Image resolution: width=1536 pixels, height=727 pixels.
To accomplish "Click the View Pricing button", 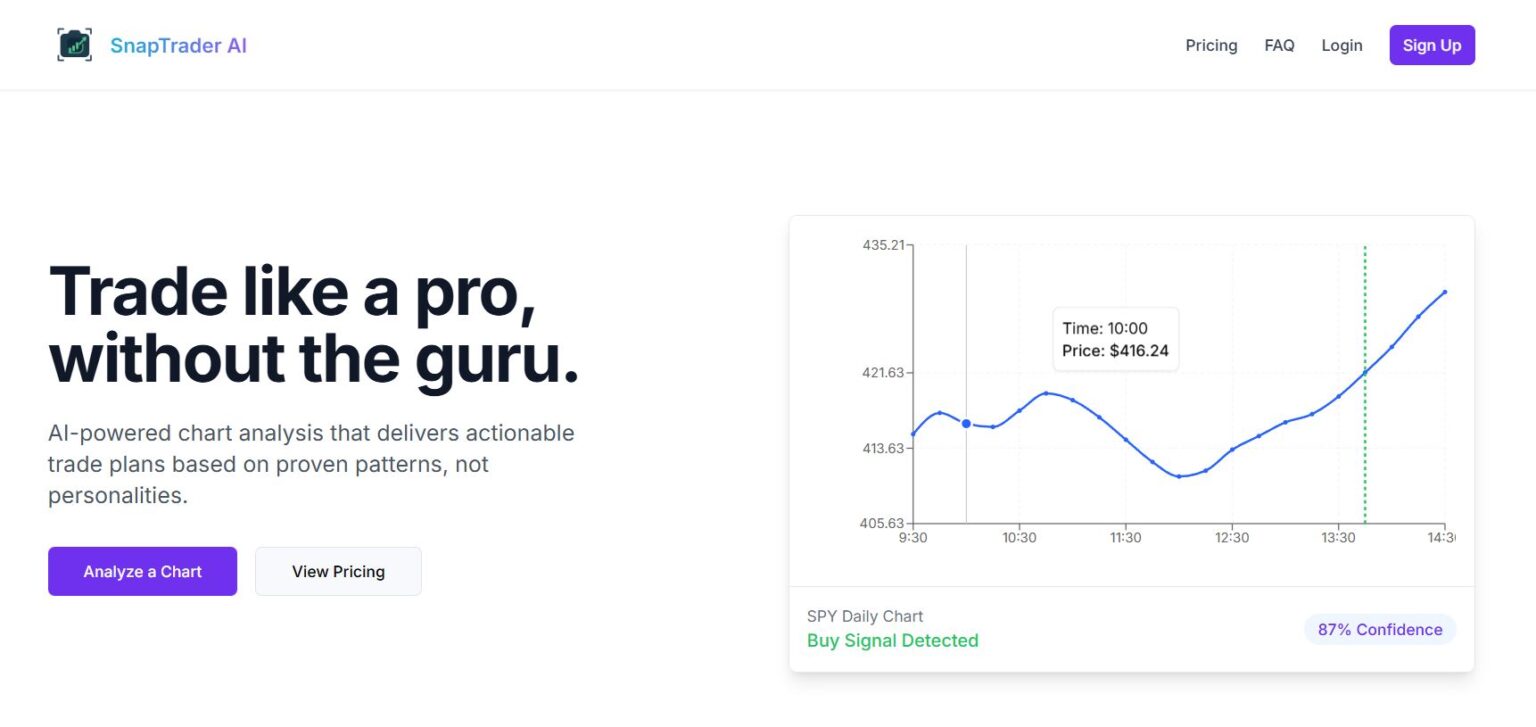I will pyautogui.click(x=338, y=571).
